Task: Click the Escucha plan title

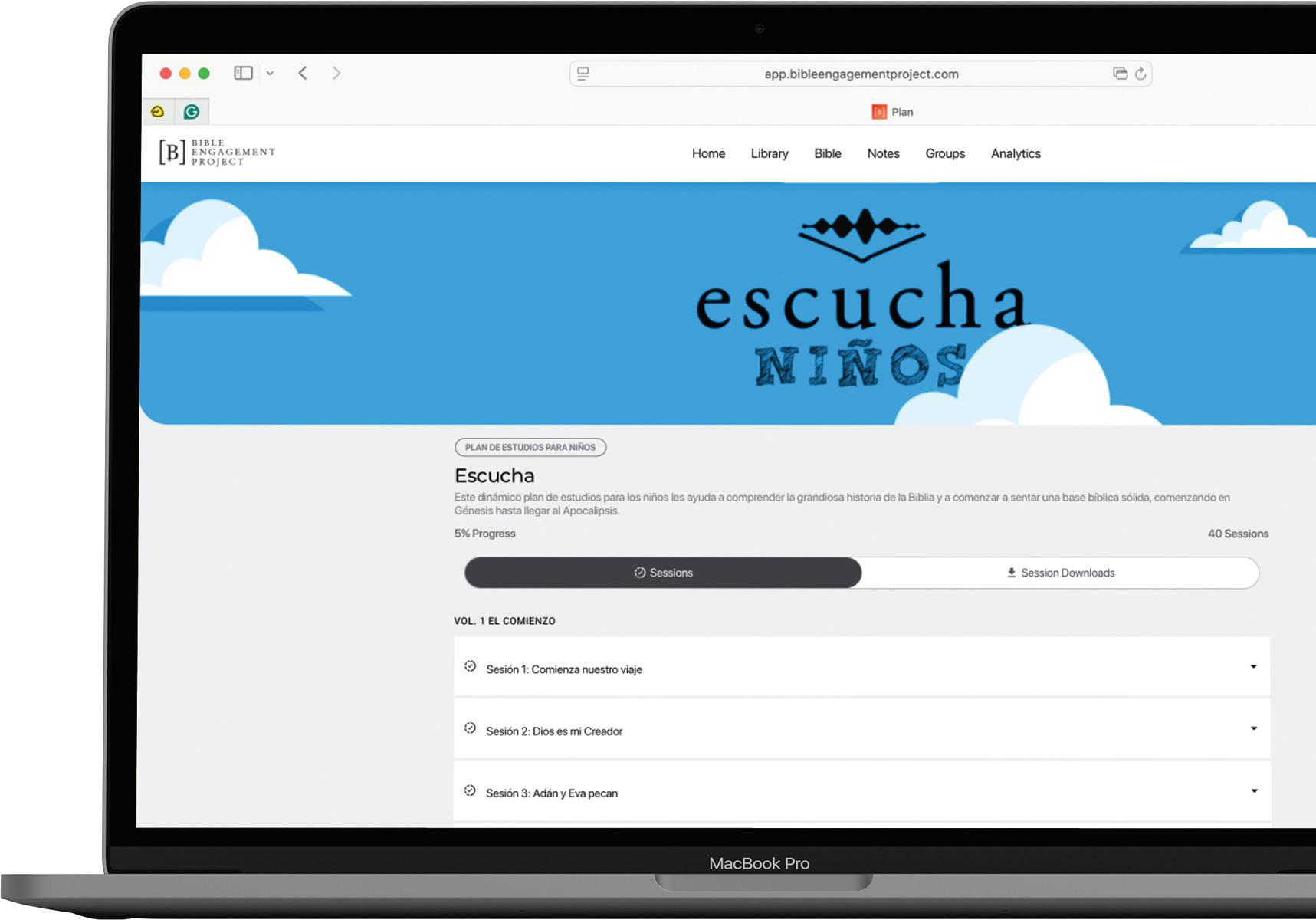Action: (x=494, y=475)
